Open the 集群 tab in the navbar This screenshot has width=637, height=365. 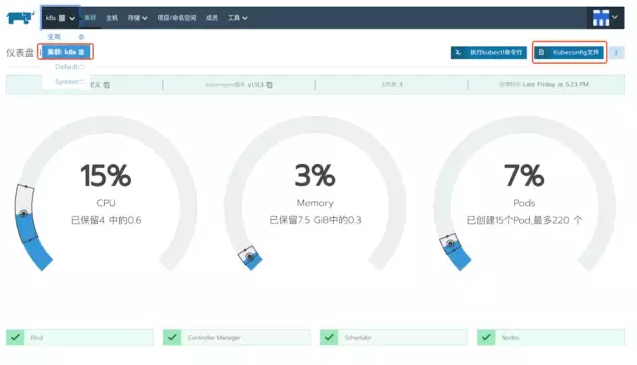coord(90,18)
